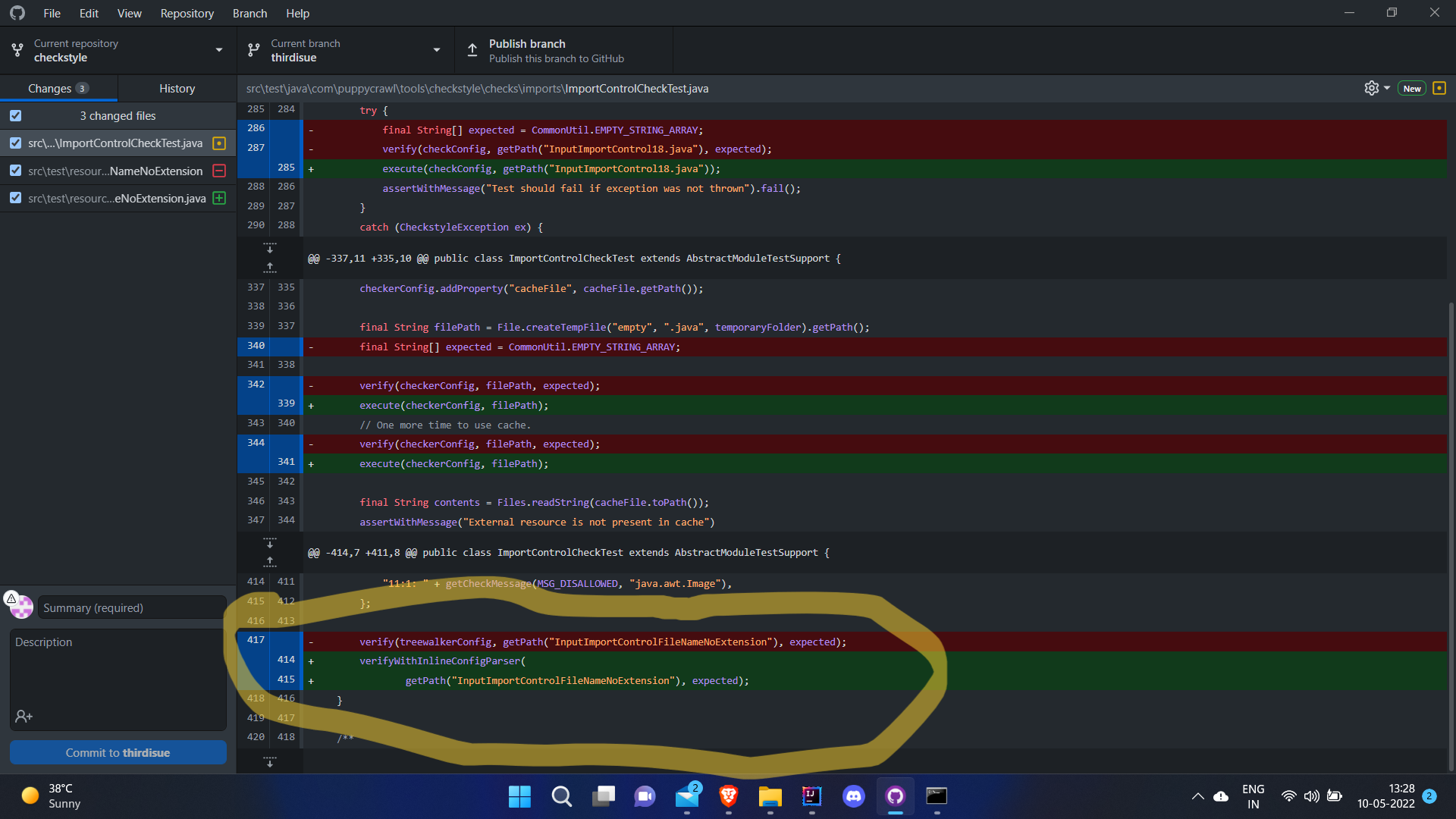Image resolution: width=1456 pixels, height=819 pixels.
Task: Click the Summary input field
Action: 130,607
